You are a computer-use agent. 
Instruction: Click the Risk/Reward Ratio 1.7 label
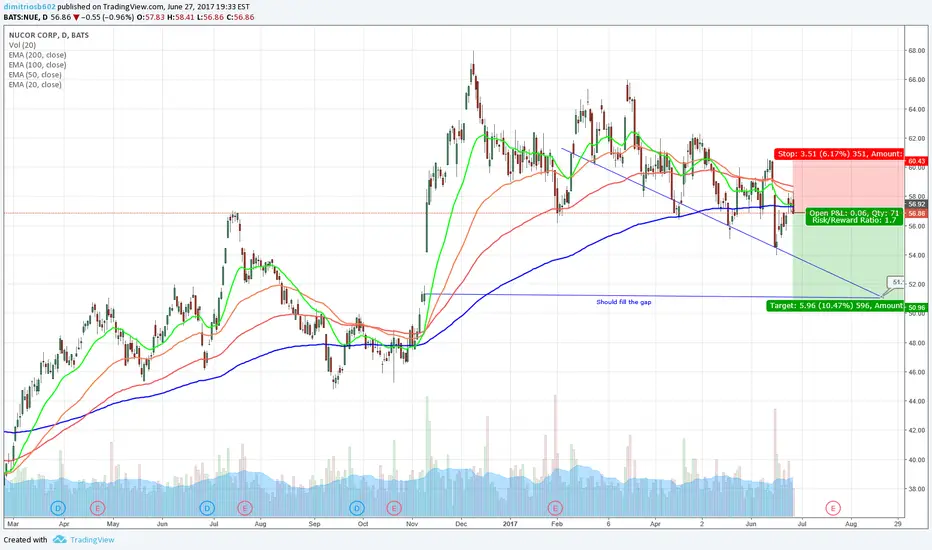[x=854, y=221]
